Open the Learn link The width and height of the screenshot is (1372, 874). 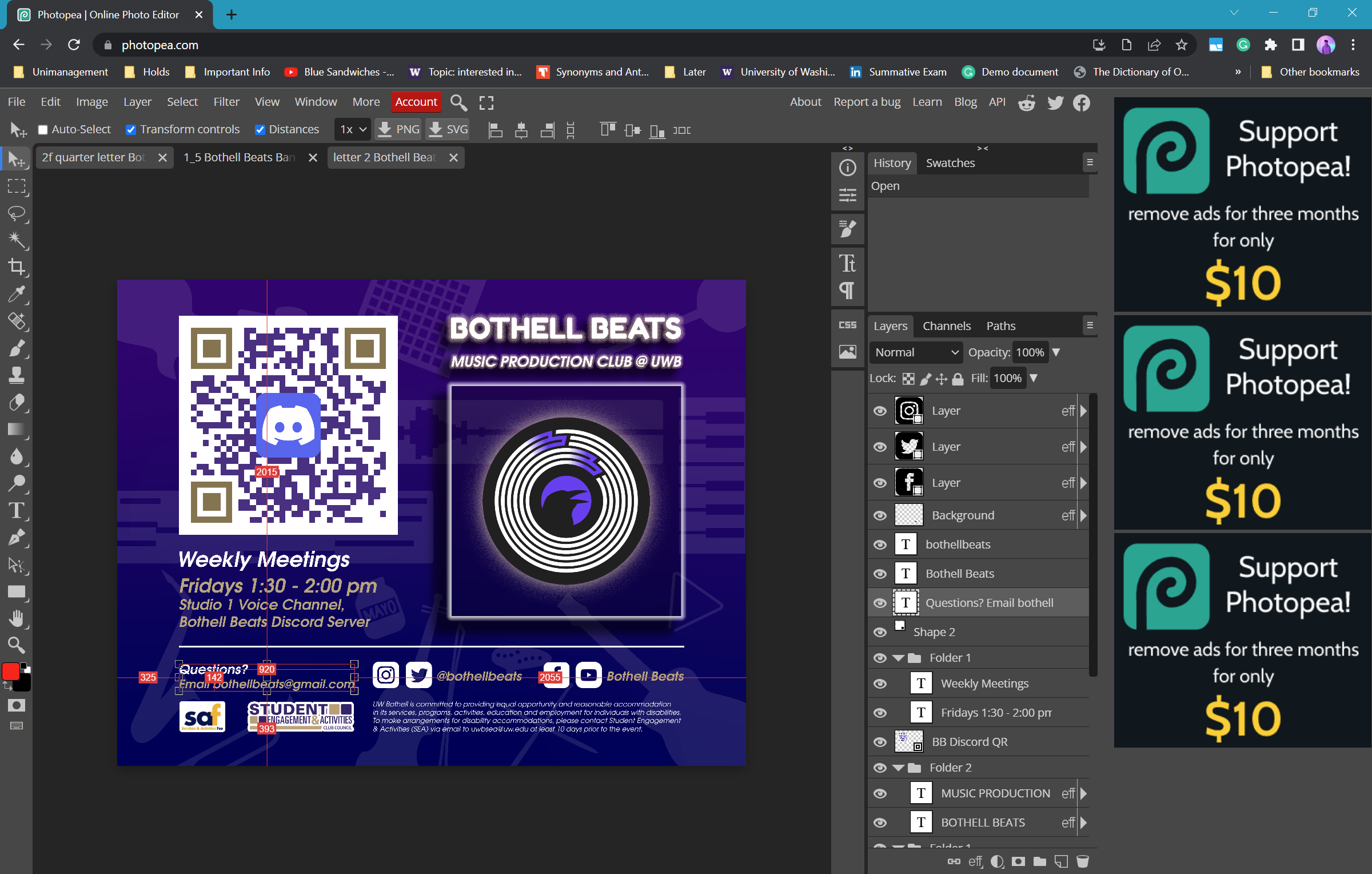[927, 102]
